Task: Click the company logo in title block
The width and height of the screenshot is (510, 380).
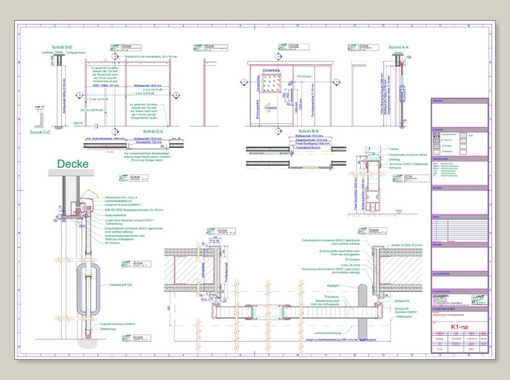Action: (479, 299)
